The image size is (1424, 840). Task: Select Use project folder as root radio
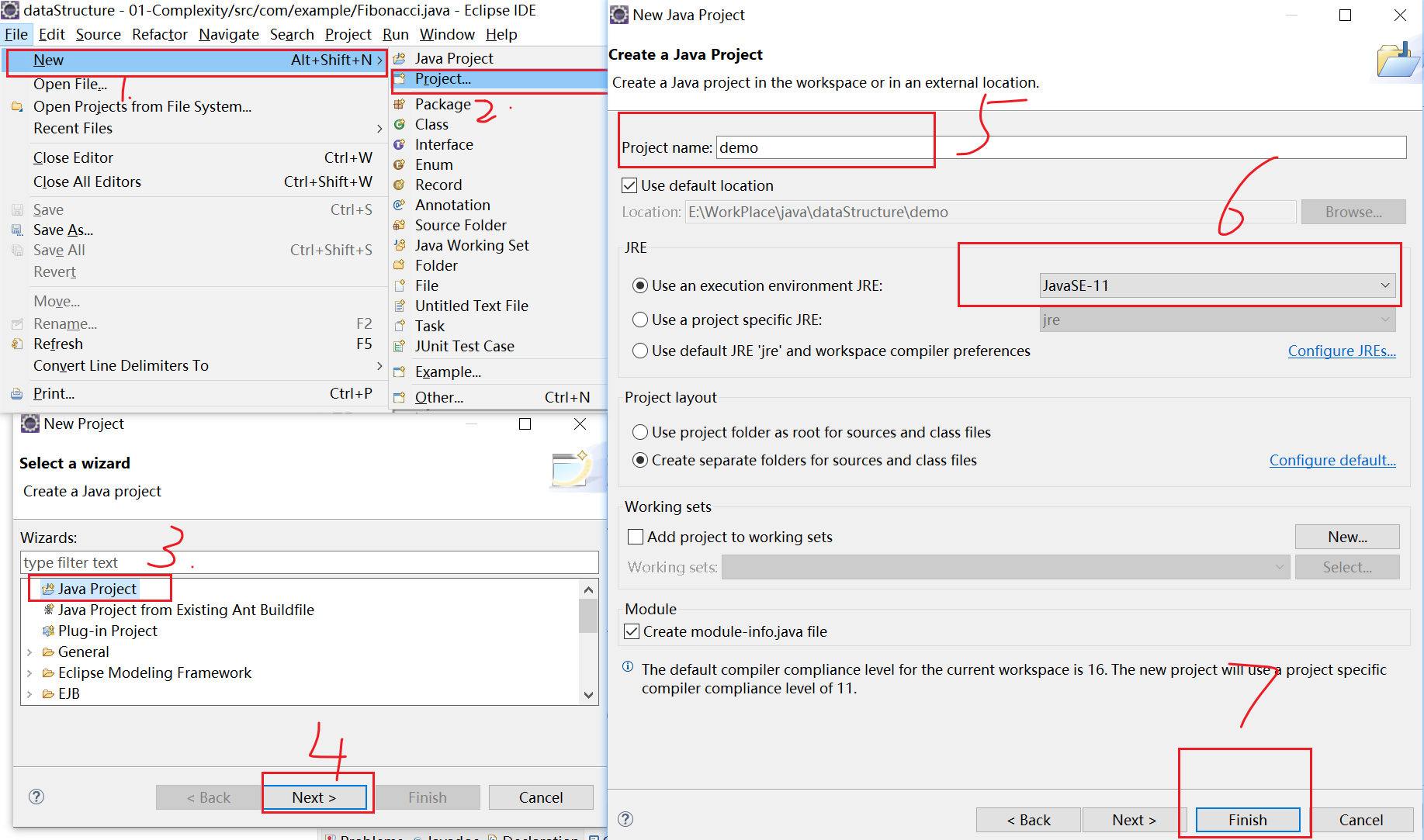pos(640,432)
